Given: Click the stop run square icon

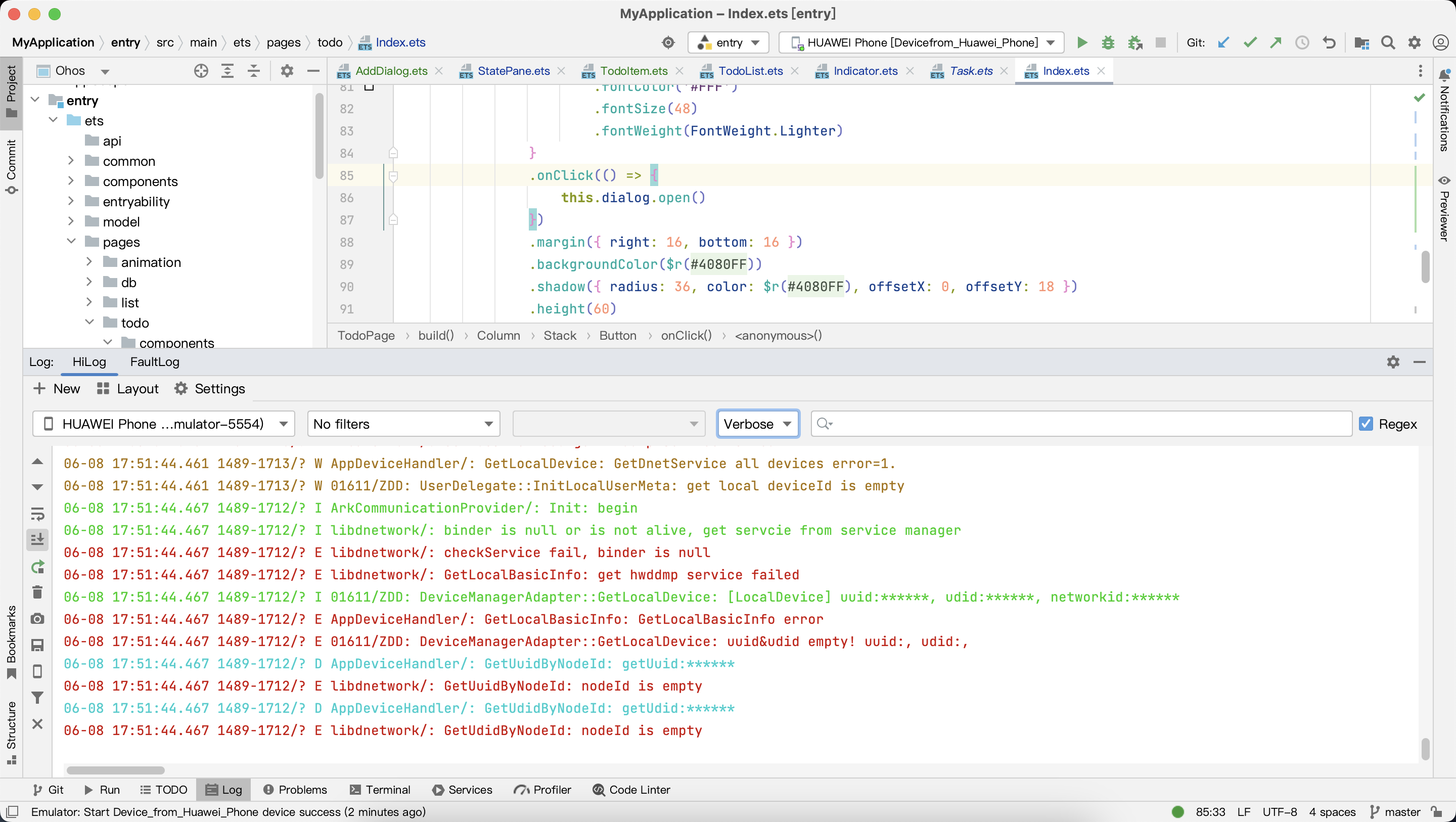Looking at the screenshot, I should [1160, 42].
